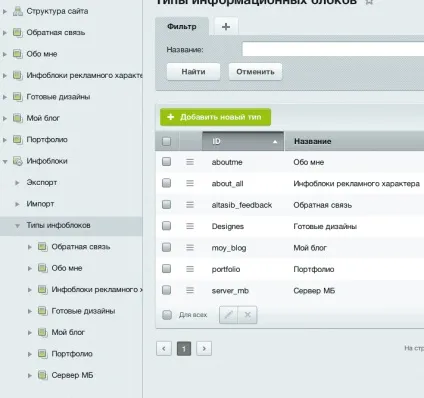Viewport: 424px width, 398px height.
Task: Click the nested Обо мне block icon
Action: 42,268
